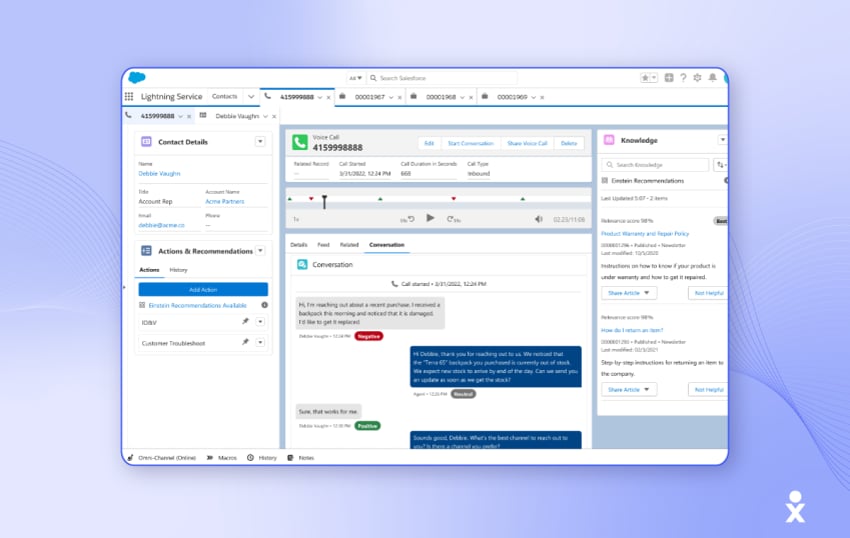The width and height of the screenshot is (850, 538).
Task: Play the call recording
Action: click(x=430, y=218)
